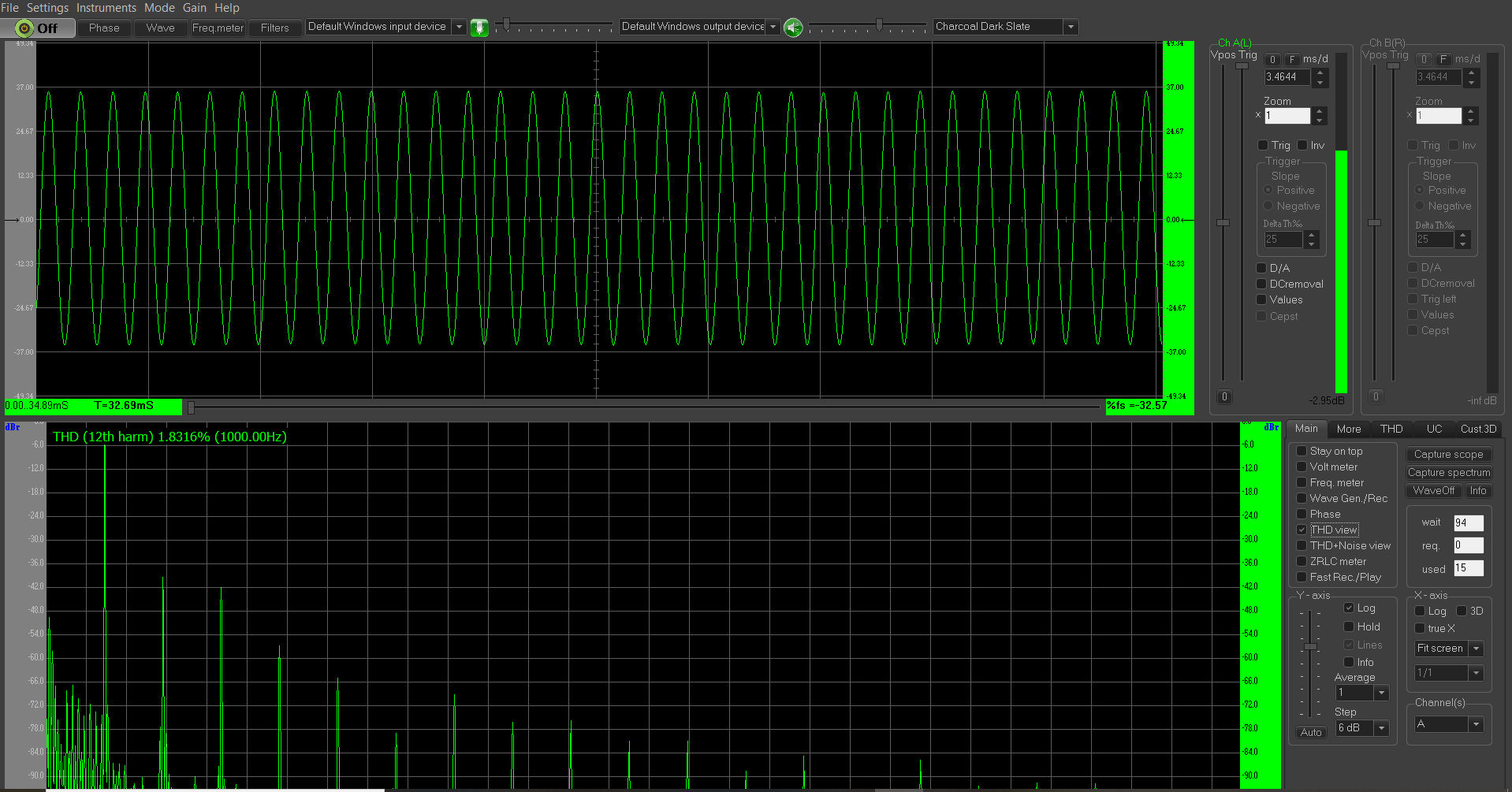The image size is (1512, 792).
Task: Enable the Wave Gen./Rec checkbox
Action: [x=1302, y=498]
